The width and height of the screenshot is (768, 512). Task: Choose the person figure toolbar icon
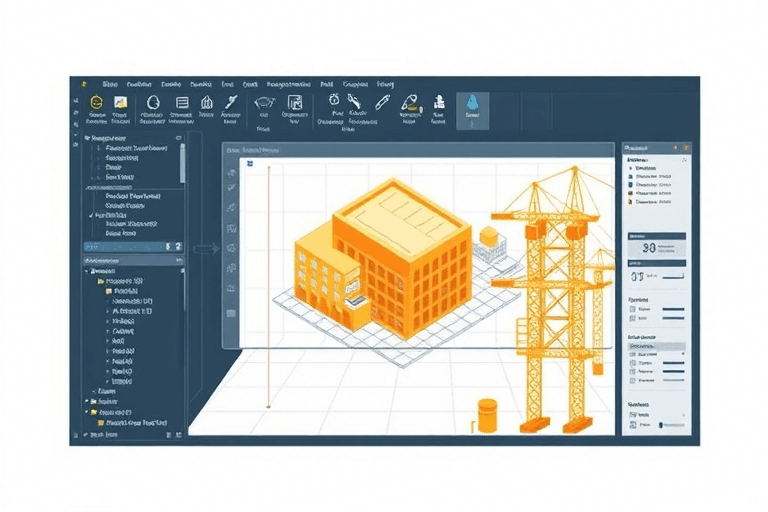(x=438, y=102)
